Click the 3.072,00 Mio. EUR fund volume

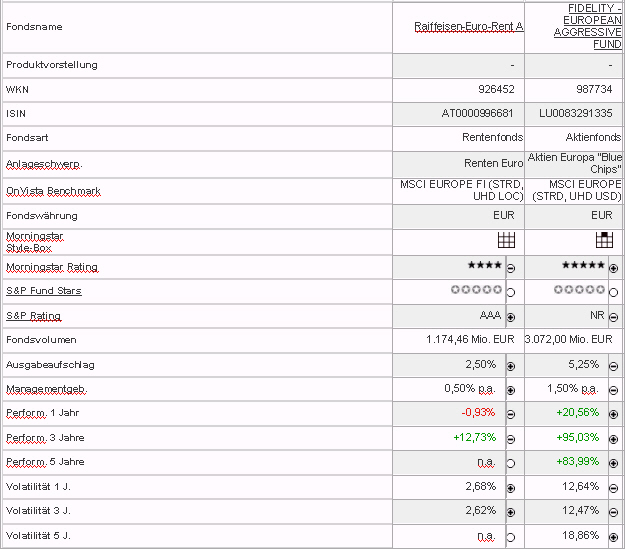[x=568, y=339]
